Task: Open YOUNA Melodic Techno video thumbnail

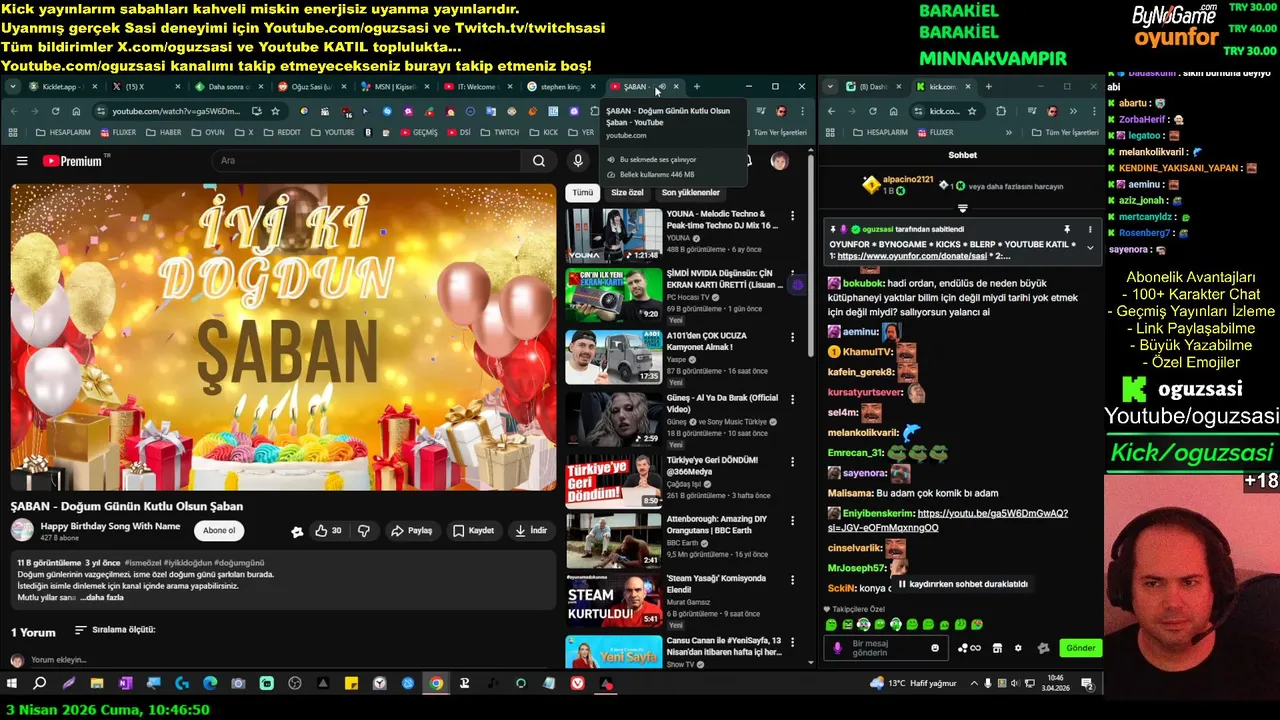Action: tap(614, 235)
